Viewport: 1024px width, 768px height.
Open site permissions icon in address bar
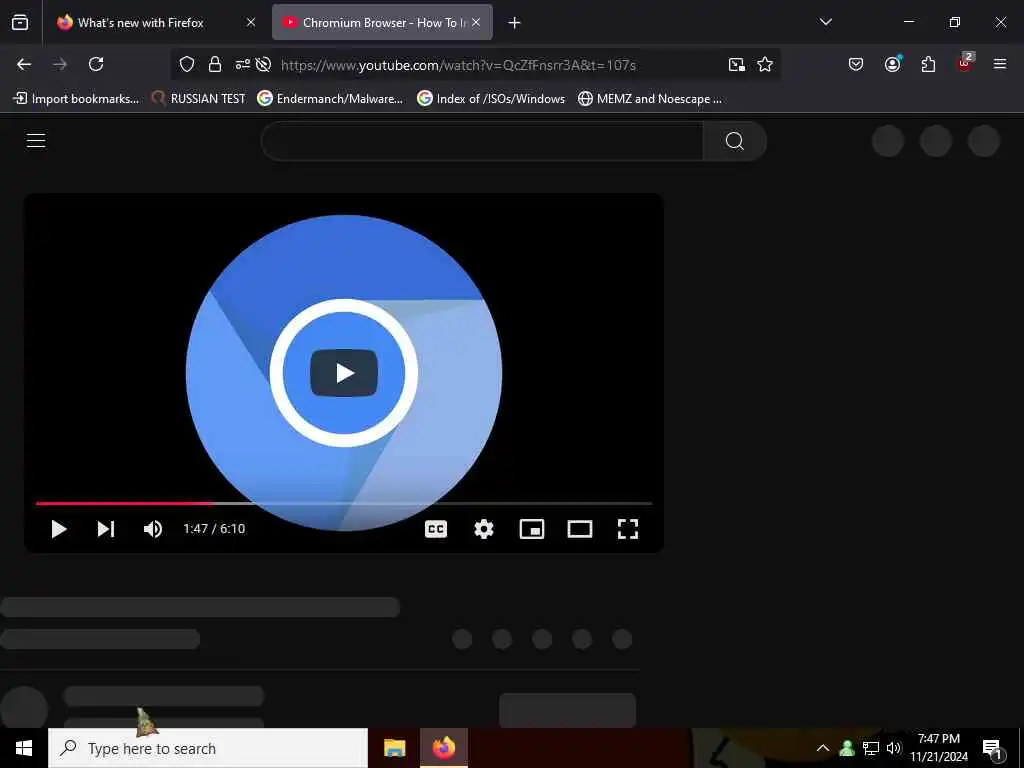pyautogui.click(x=242, y=64)
